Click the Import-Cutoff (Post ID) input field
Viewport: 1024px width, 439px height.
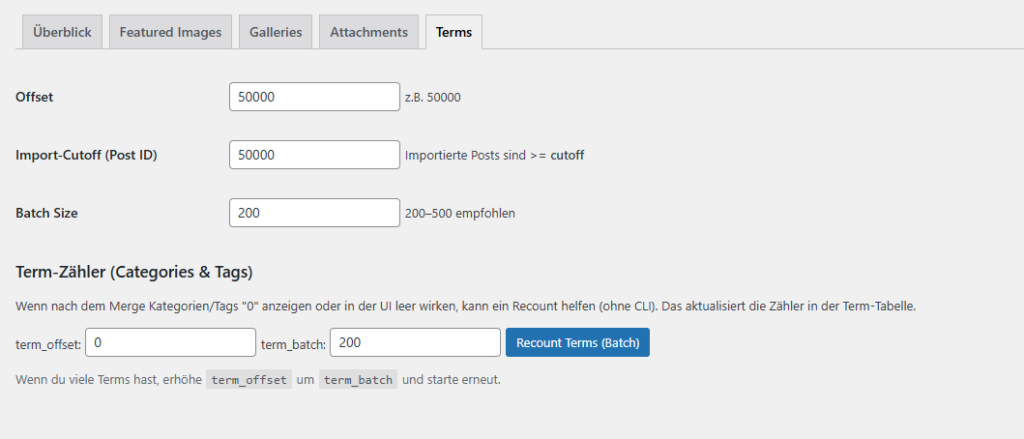314,155
